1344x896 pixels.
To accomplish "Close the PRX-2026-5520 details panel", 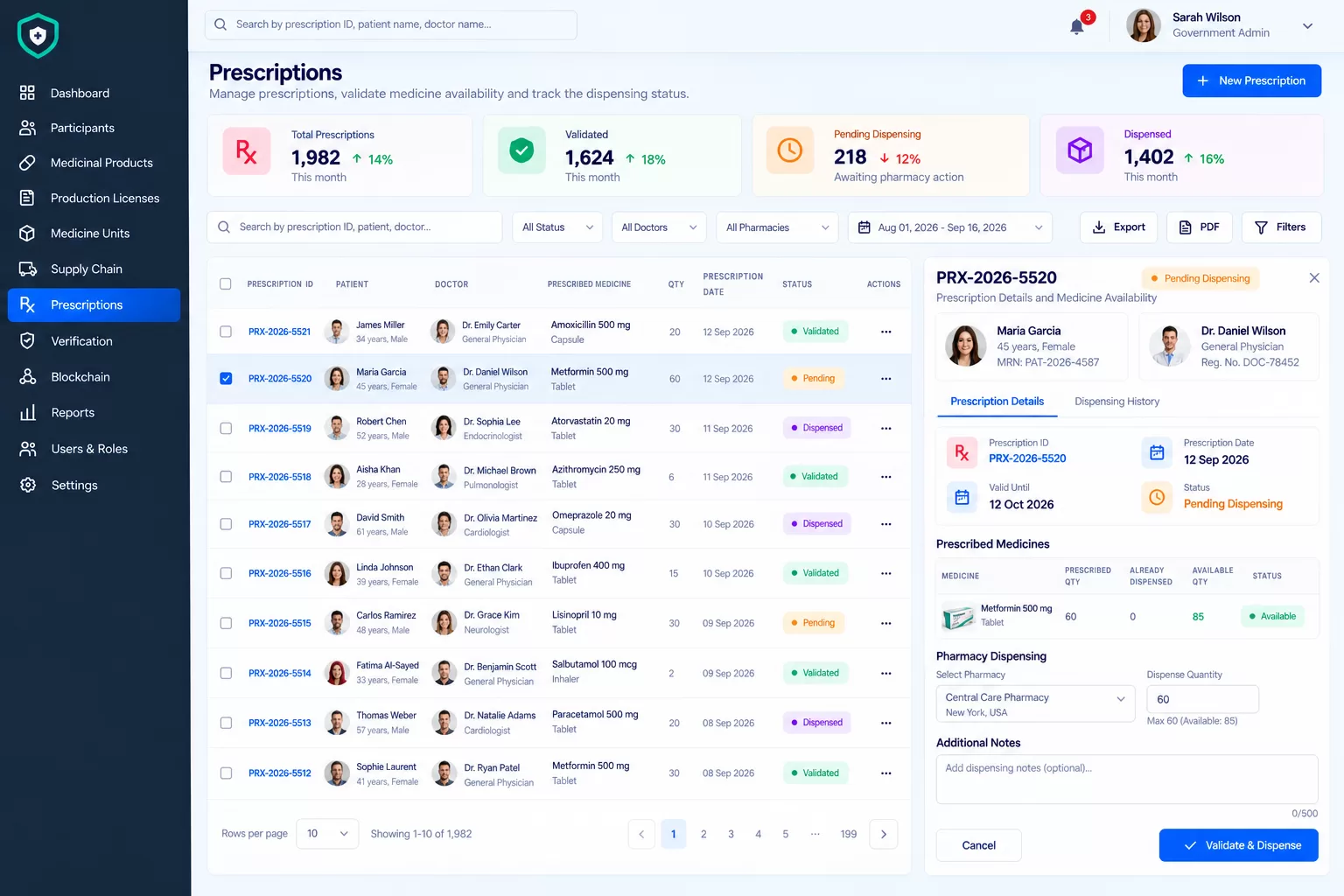I will [1313, 277].
